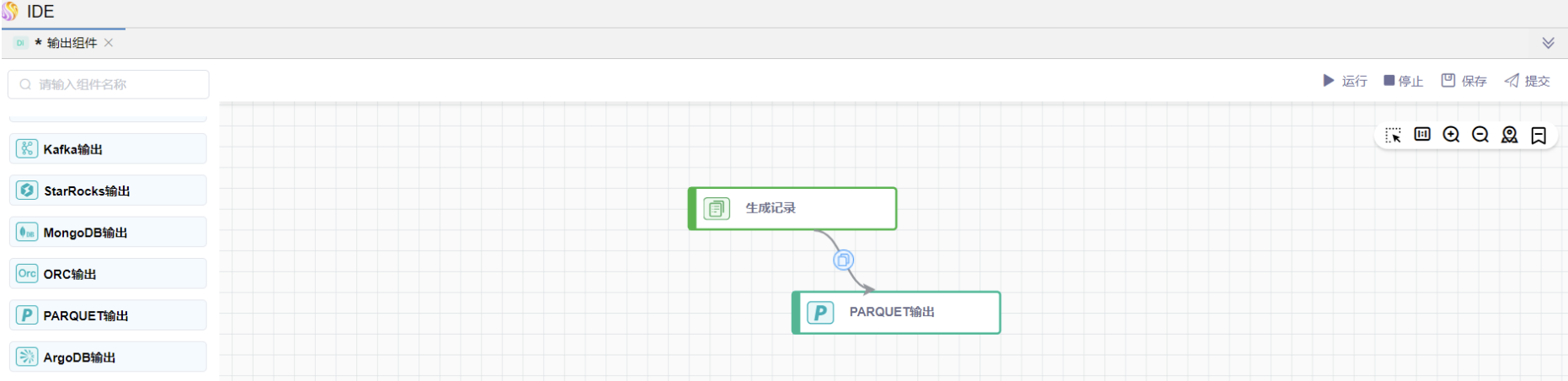
Task: Run the workflow with 运行
Action: click(1345, 81)
